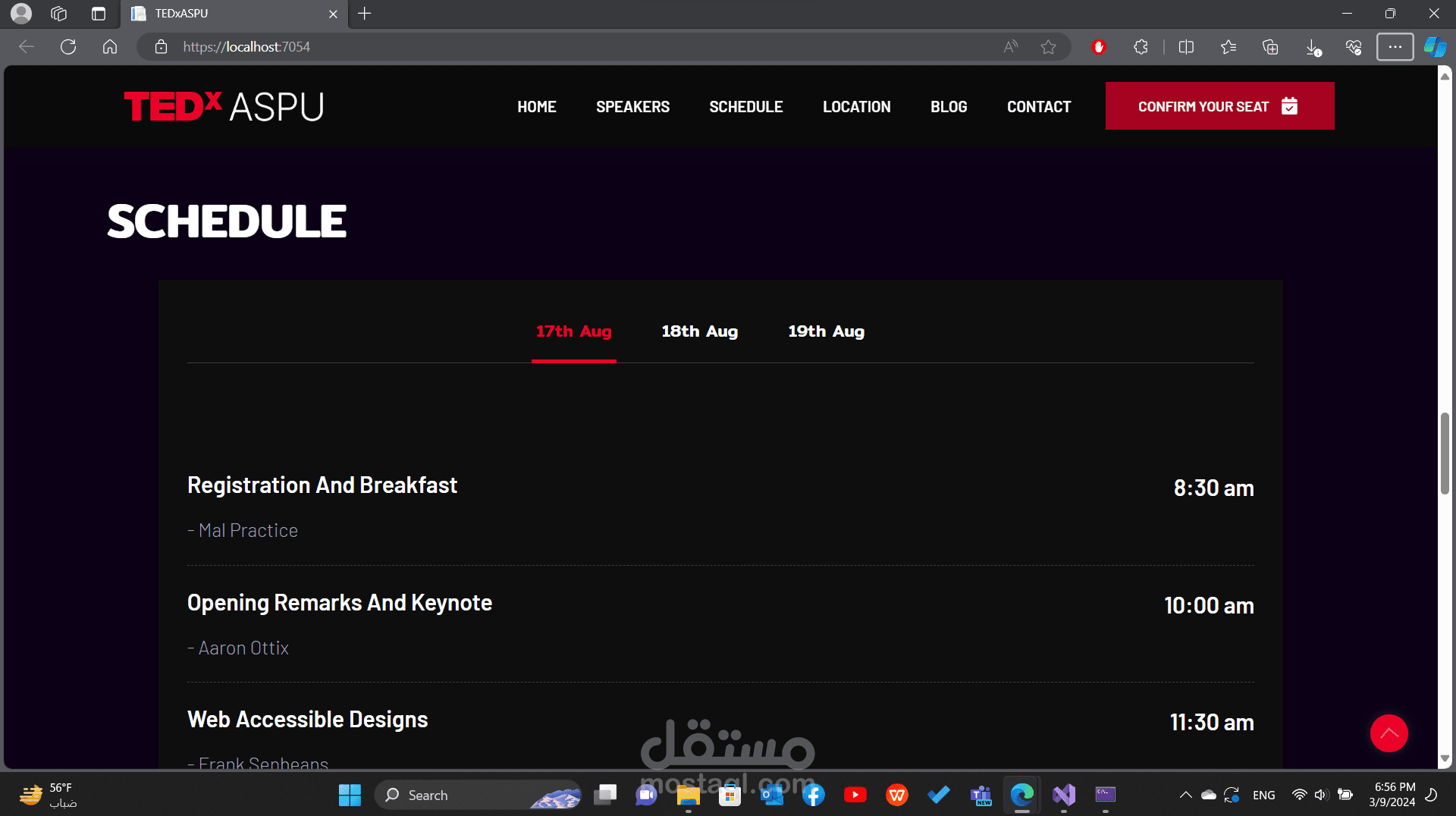Open the browser home page
The width and height of the screenshot is (1456, 816).
[x=110, y=47]
